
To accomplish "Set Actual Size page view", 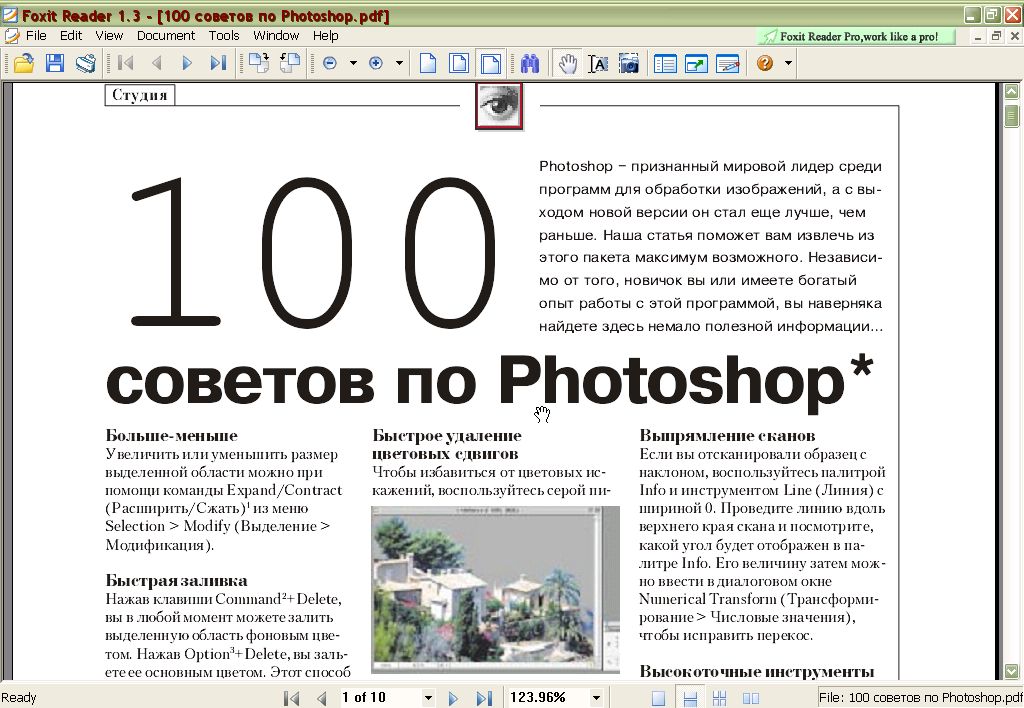I will point(428,63).
